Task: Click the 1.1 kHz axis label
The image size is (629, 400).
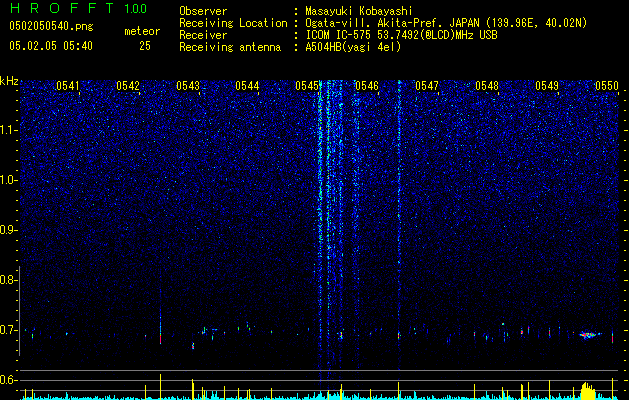Action: coord(8,130)
